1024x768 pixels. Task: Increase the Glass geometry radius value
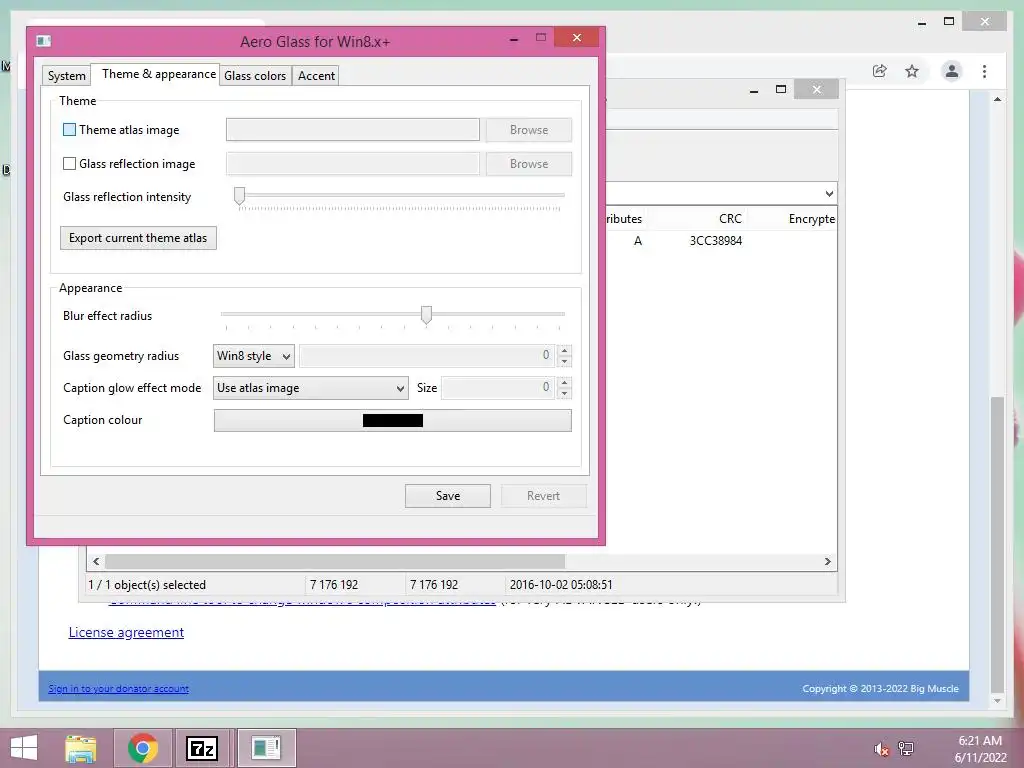pos(564,350)
